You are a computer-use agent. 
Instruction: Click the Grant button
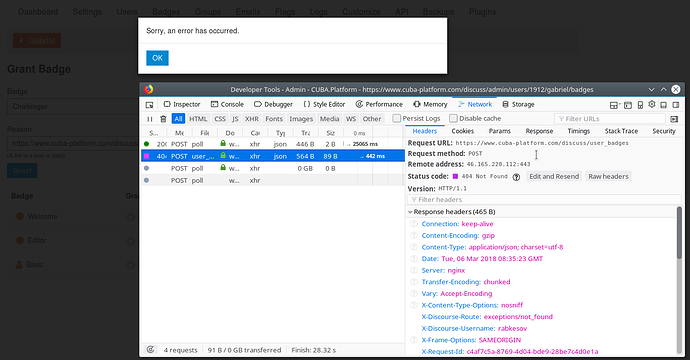pos(22,171)
